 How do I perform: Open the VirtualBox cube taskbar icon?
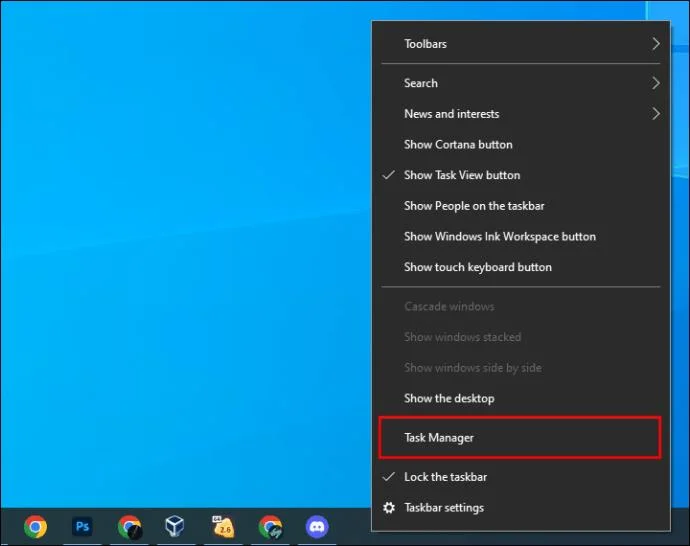pos(175,526)
